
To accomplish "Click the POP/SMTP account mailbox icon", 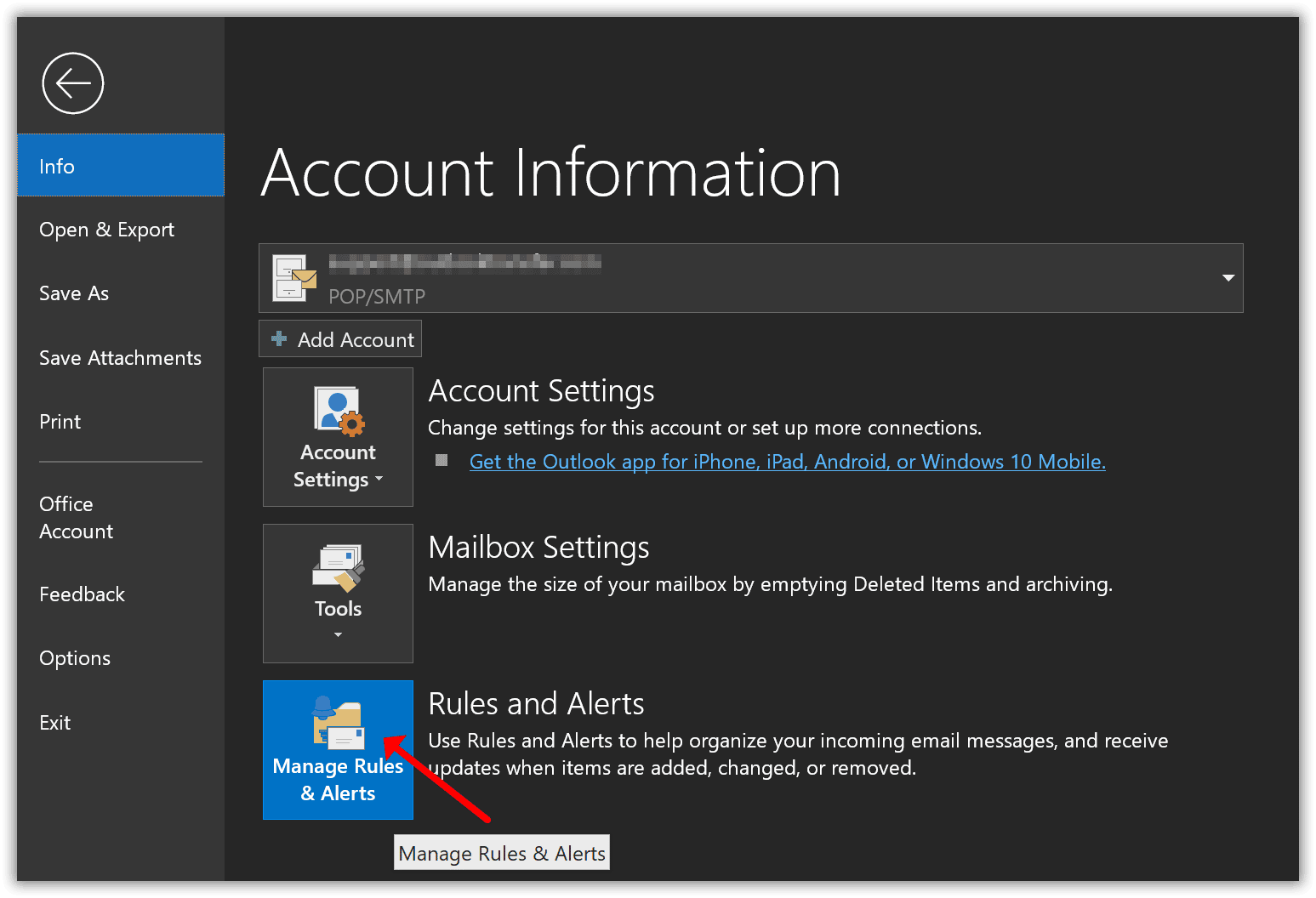I will [294, 278].
